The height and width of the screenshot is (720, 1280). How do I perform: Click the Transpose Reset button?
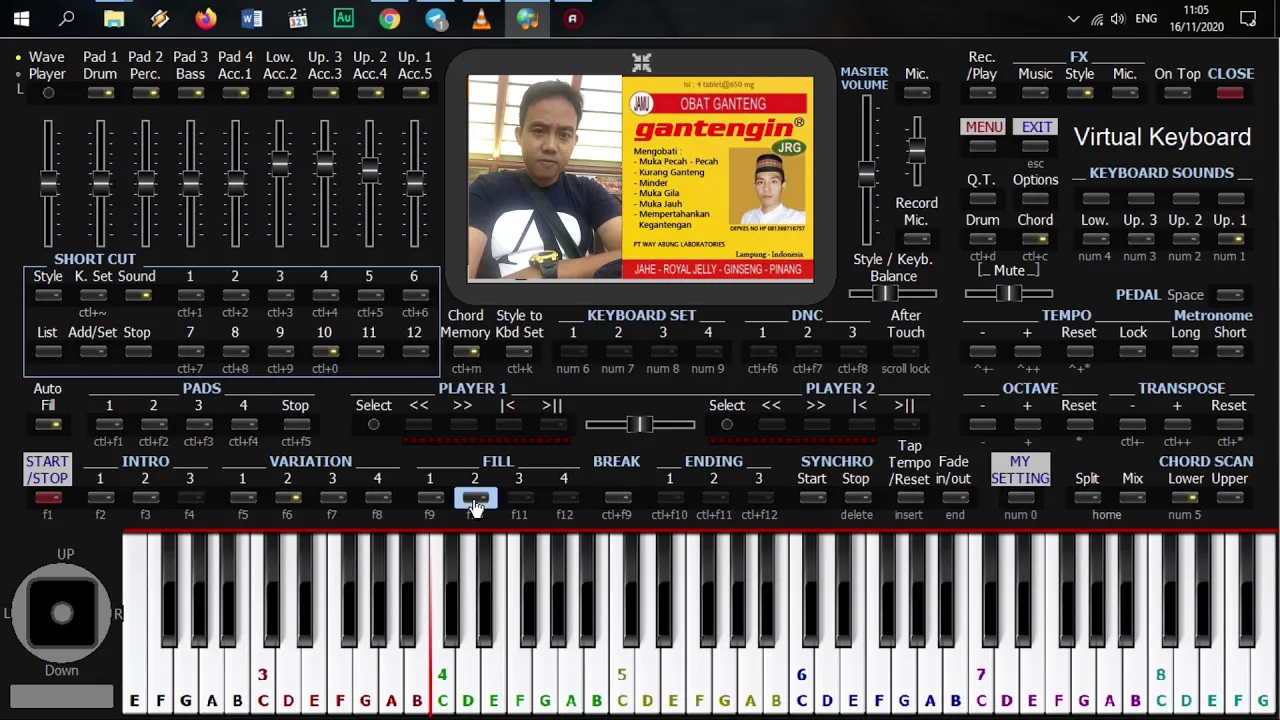1228,425
